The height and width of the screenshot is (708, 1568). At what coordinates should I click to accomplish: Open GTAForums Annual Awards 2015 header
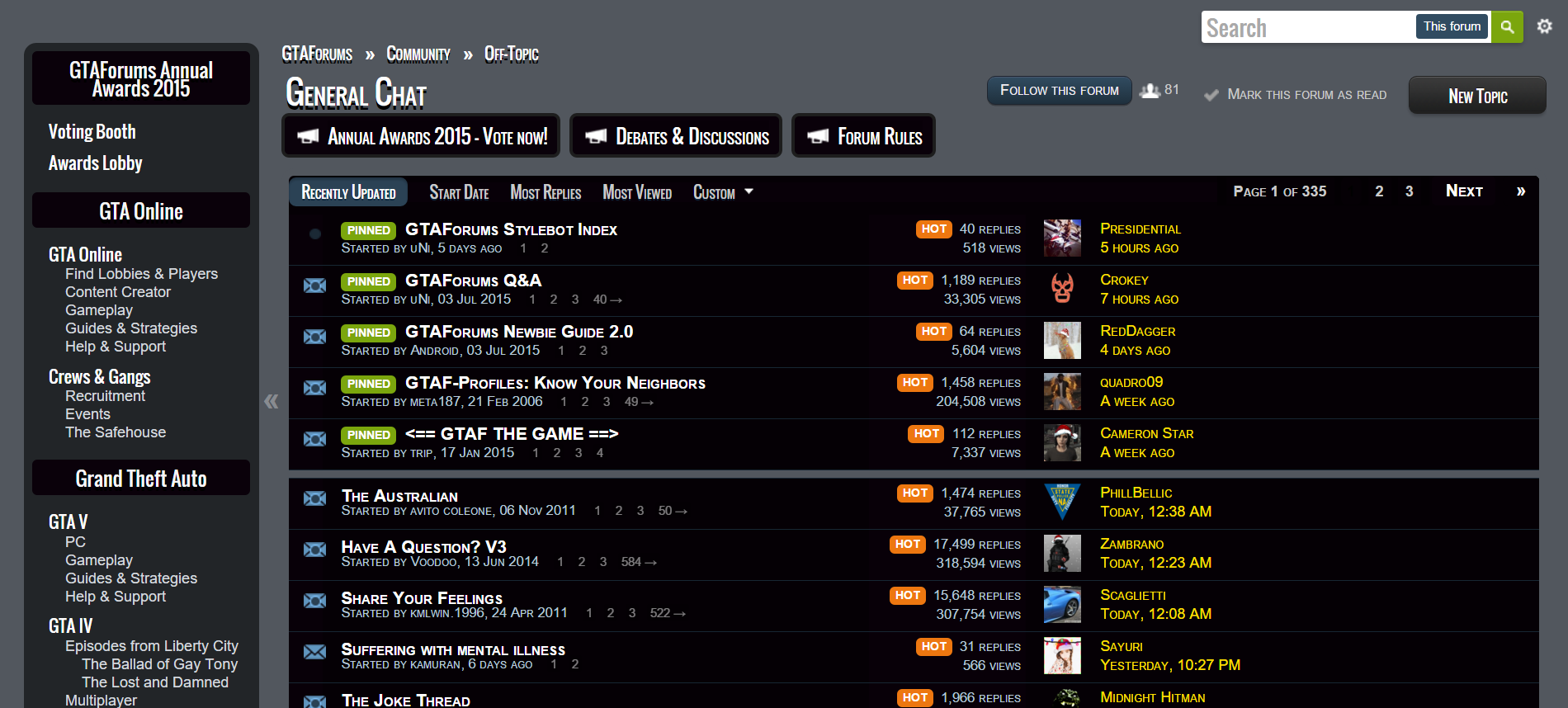tap(141, 78)
